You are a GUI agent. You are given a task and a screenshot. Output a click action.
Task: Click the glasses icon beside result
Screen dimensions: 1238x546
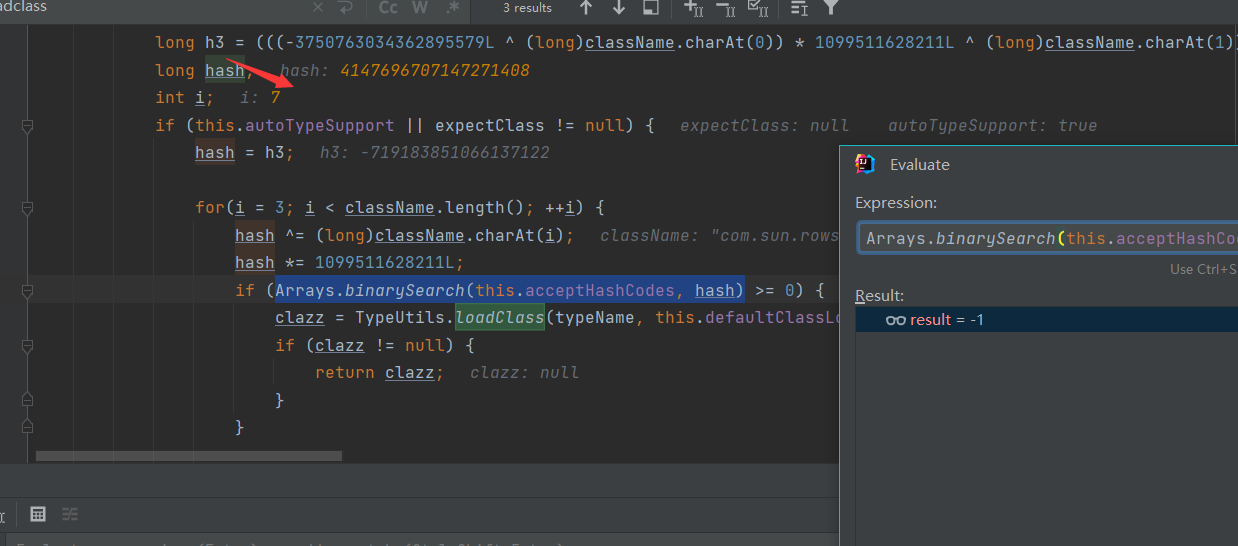tap(895, 320)
